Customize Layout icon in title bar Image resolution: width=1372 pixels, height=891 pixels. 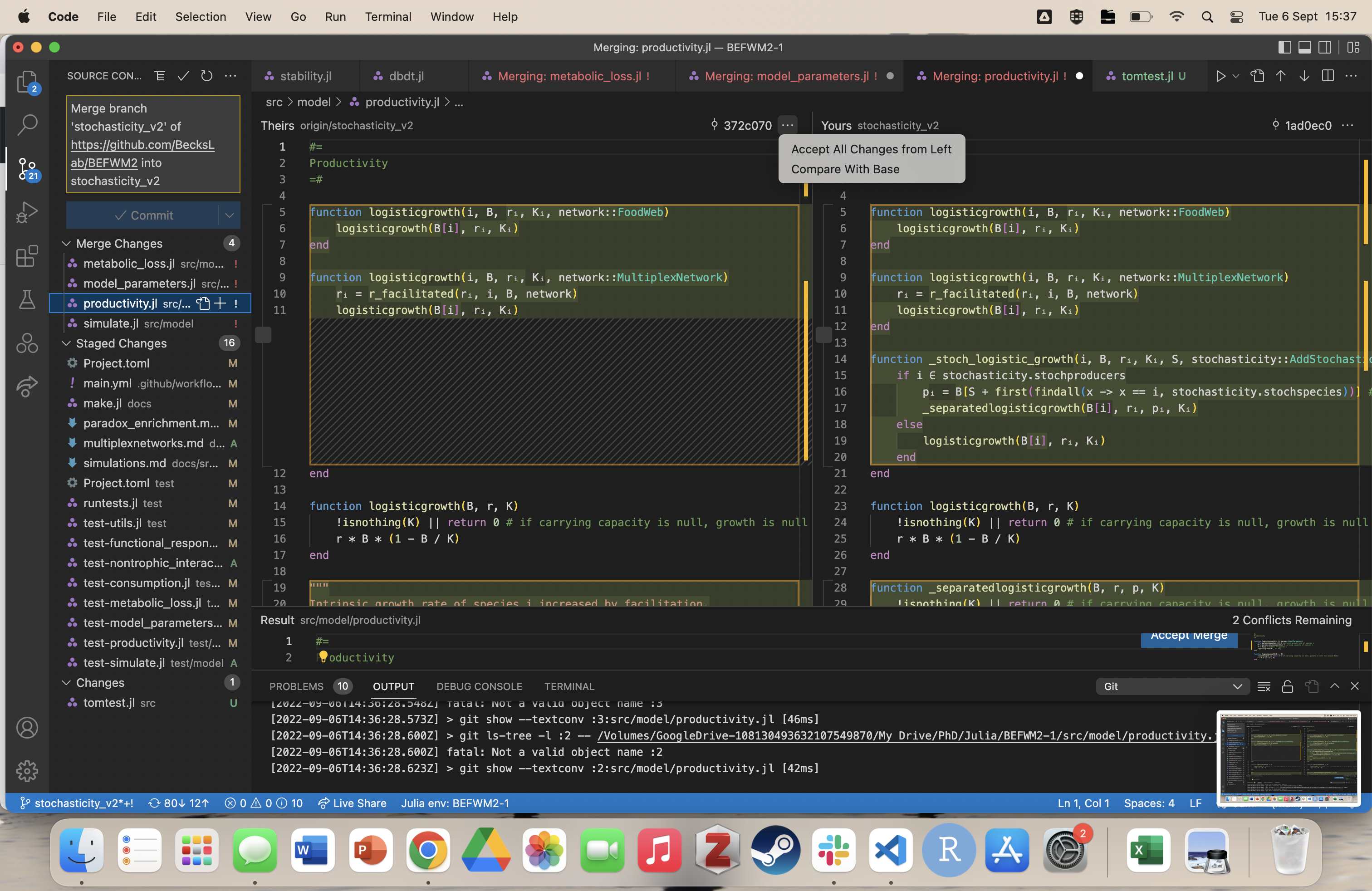tap(1353, 47)
